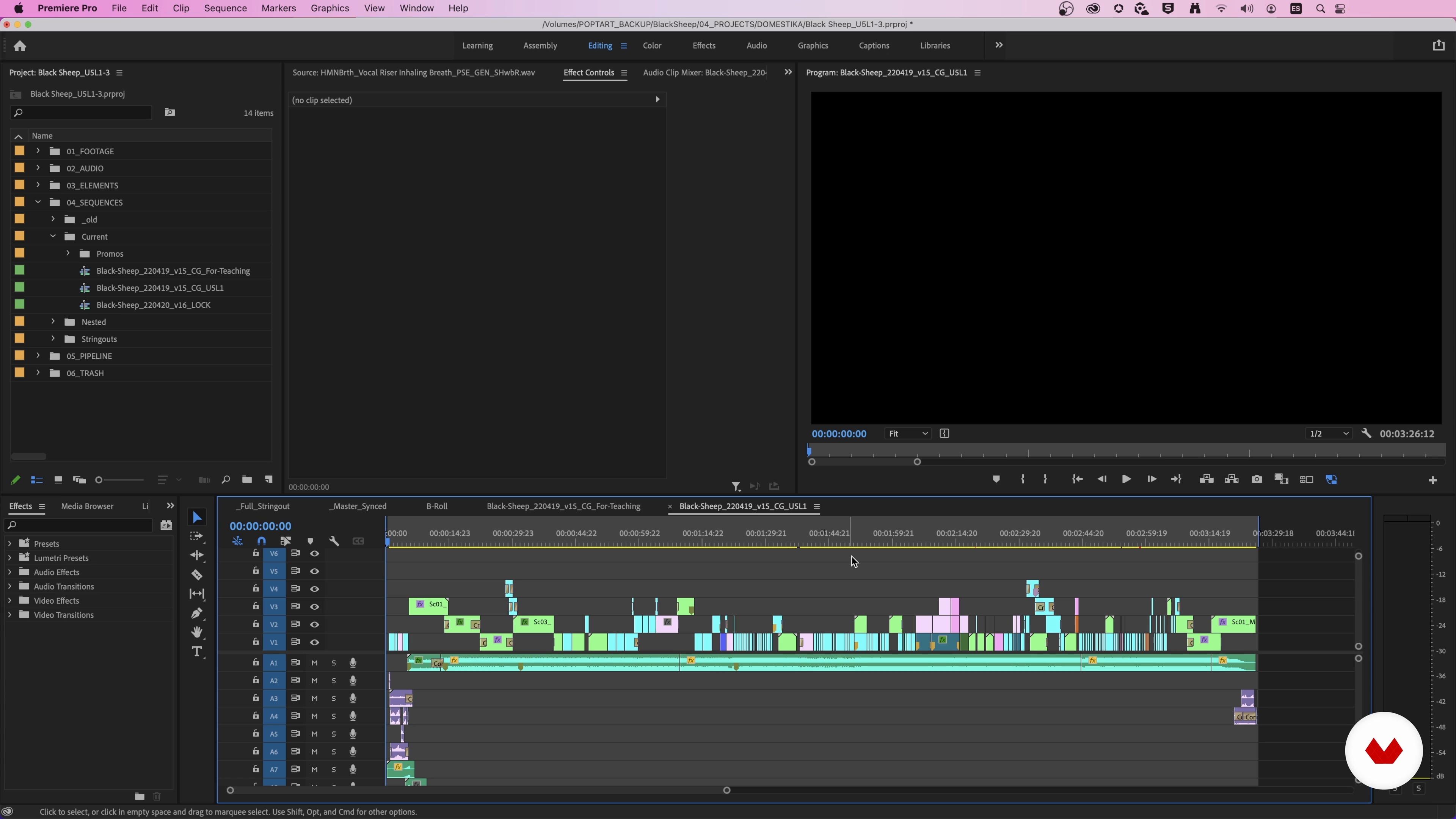Screen dimensions: 1456x819
Task: Show more workspaces chevron
Action: [x=999, y=45]
